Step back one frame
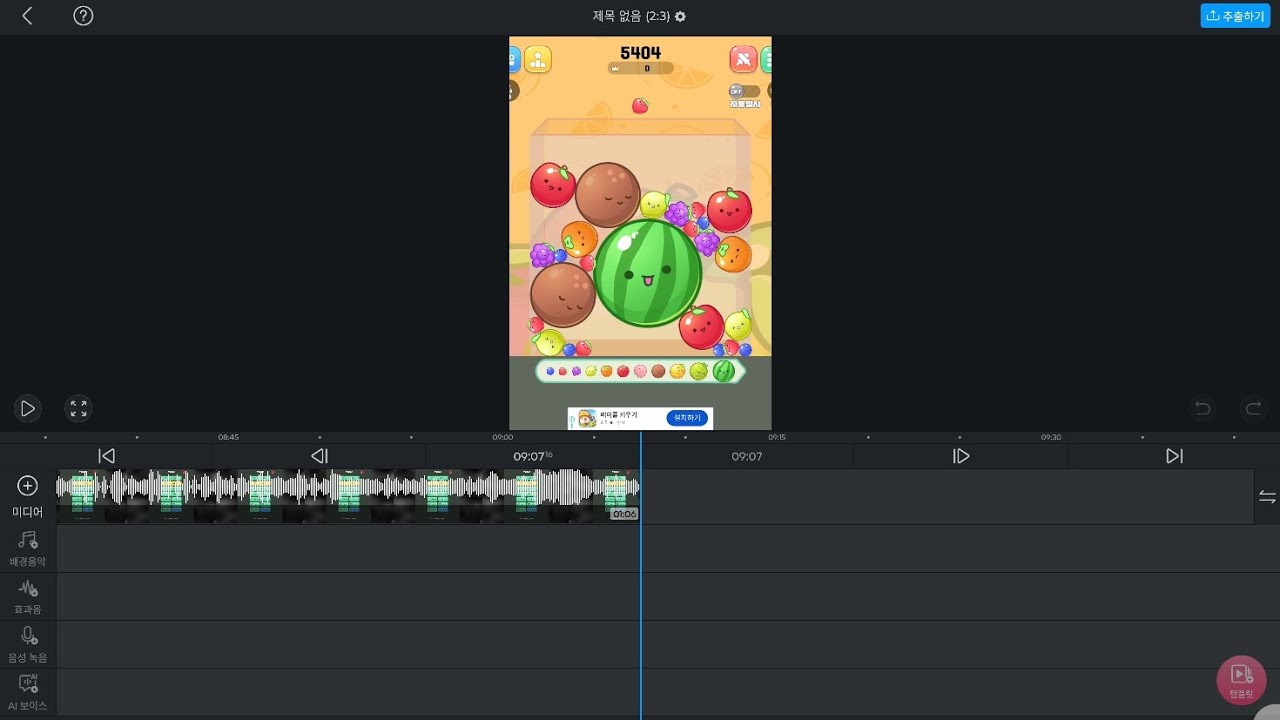The height and width of the screenshot is (720, 1280). (320, 456)
